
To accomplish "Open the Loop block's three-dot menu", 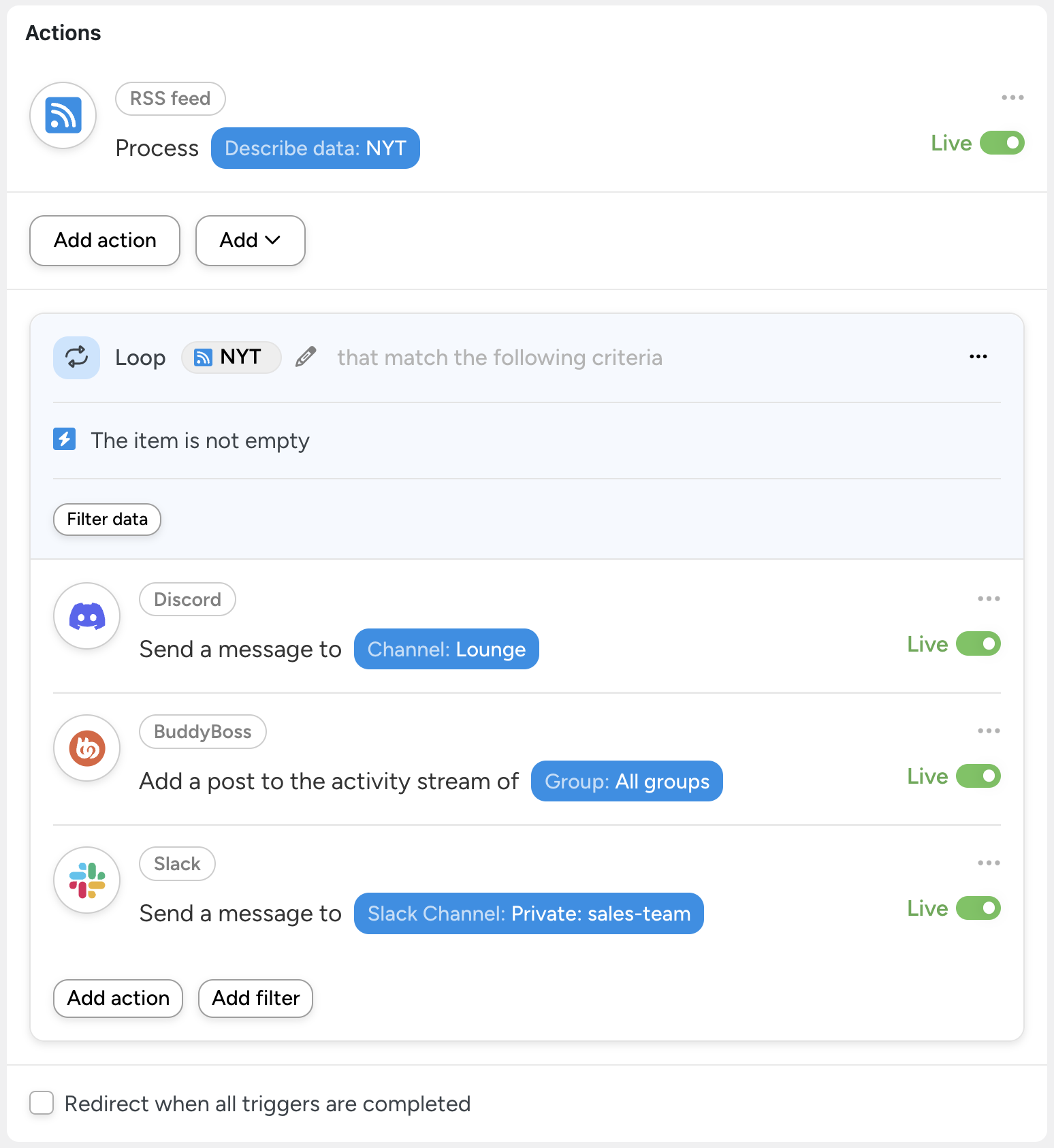I will click(x=978, y=357).
